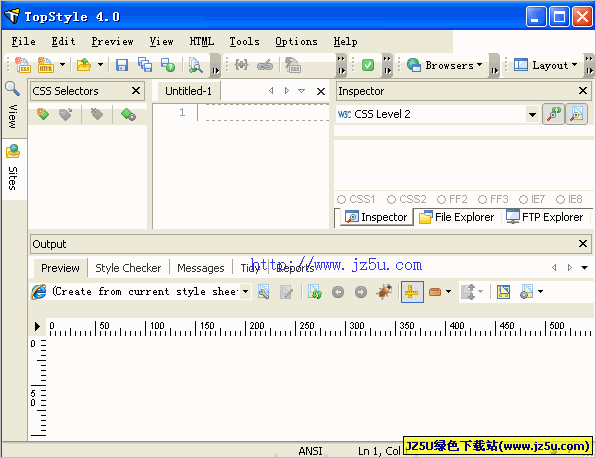Click the Save All icon
The height and width of the screenshot is (458, 596).
pos(145,65)
